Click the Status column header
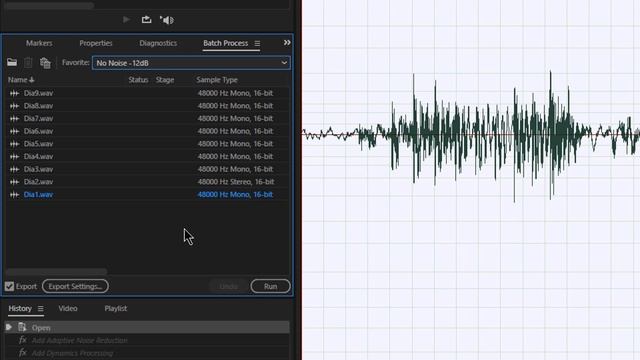This screenshot has width=640, height=360. click(x=138, y=80)
